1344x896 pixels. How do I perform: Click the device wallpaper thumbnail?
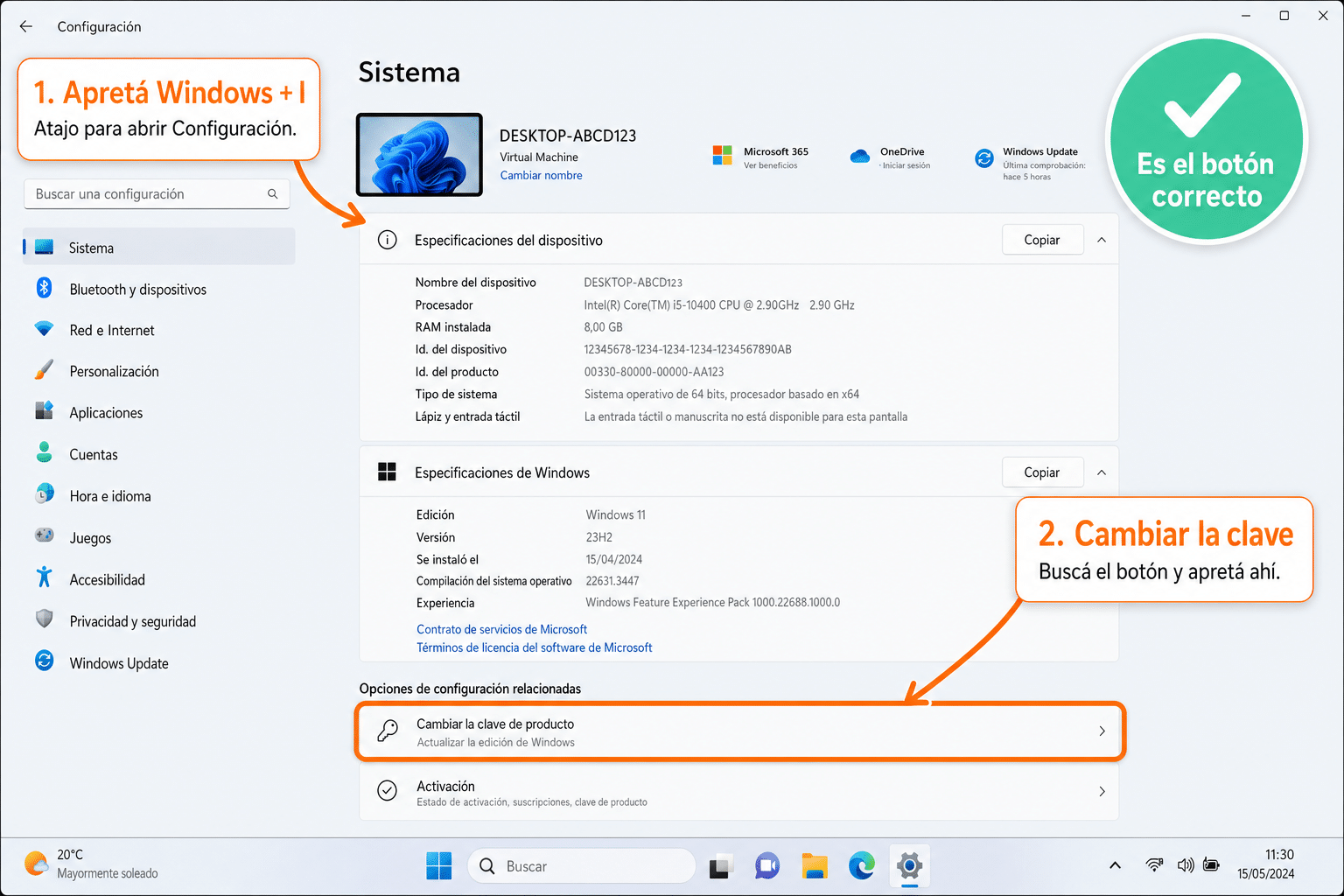coord(419,154)
